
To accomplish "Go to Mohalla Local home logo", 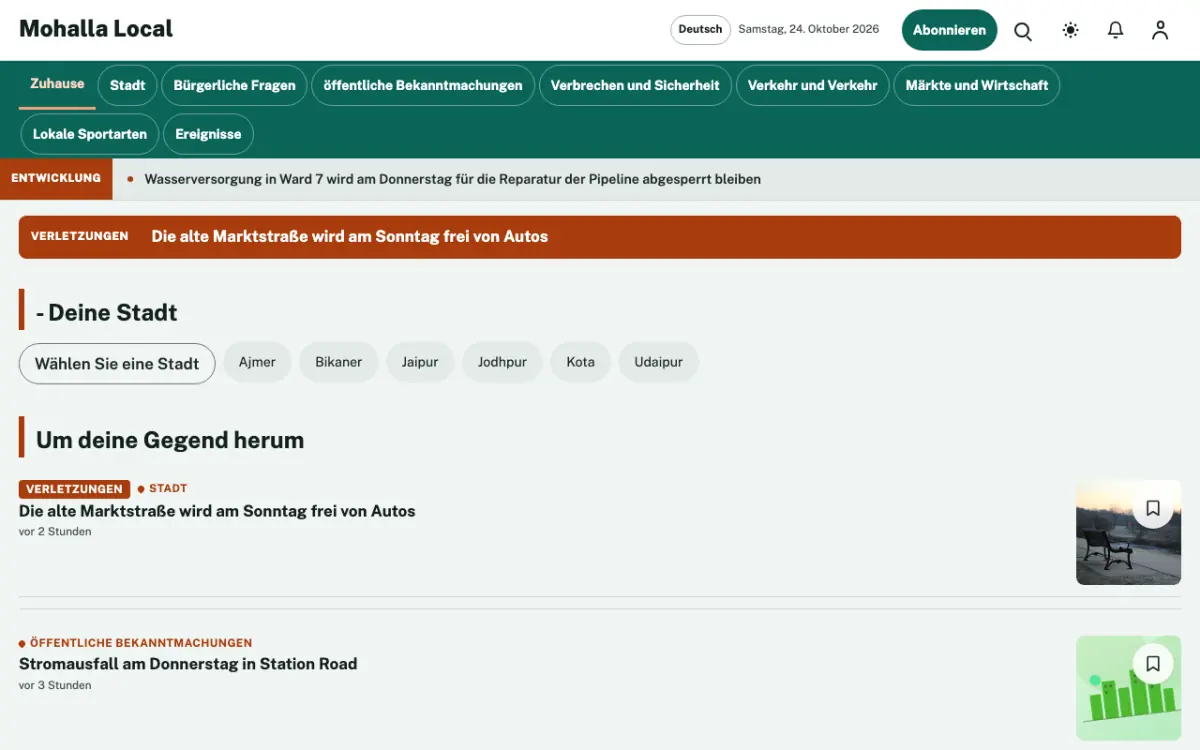I will pyautogui.click(x=96, y=29).
